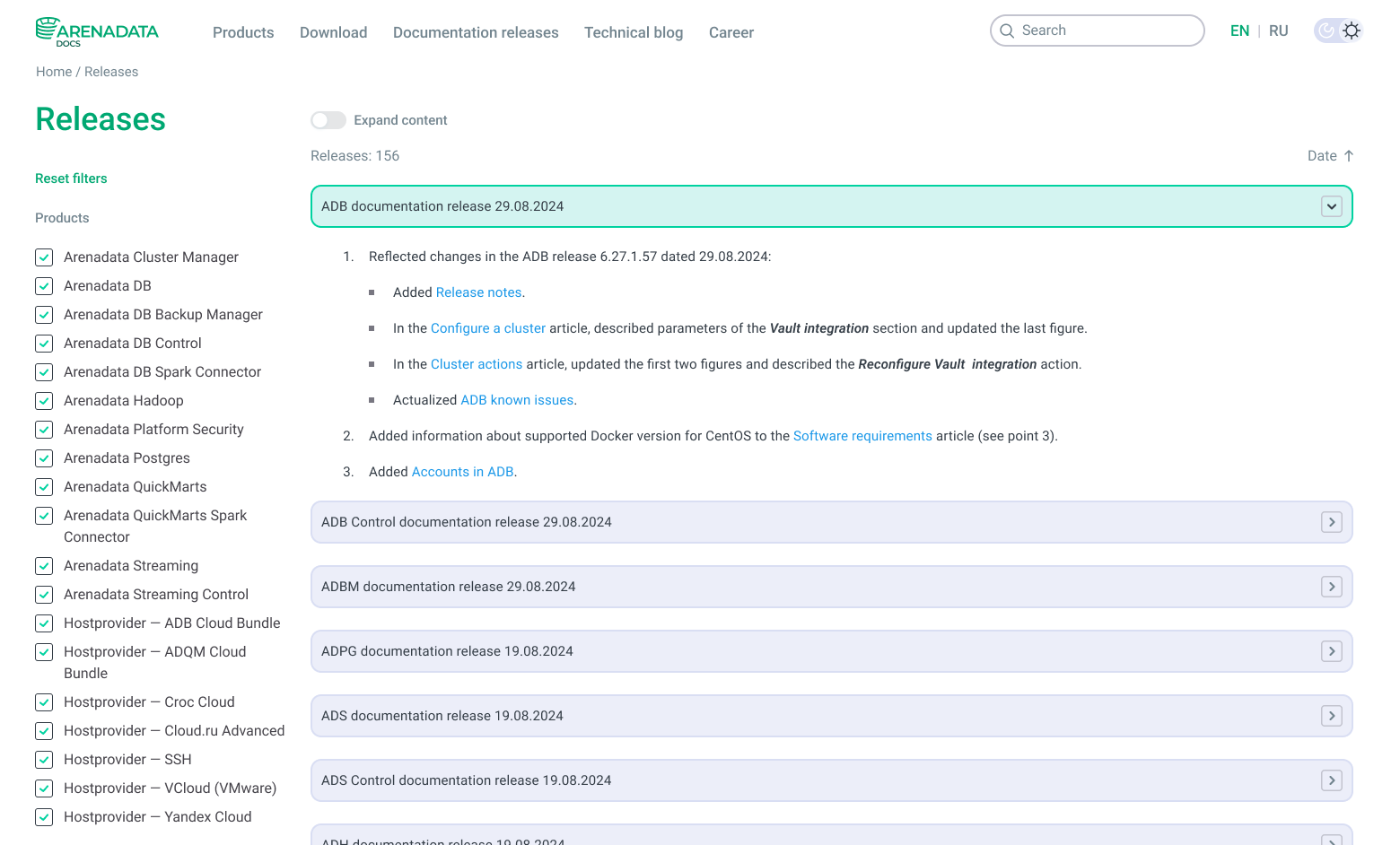Toggle the dark/light theme switch
The width and height of the screenshot is (1400, 845).
[x=1338, y=30]
